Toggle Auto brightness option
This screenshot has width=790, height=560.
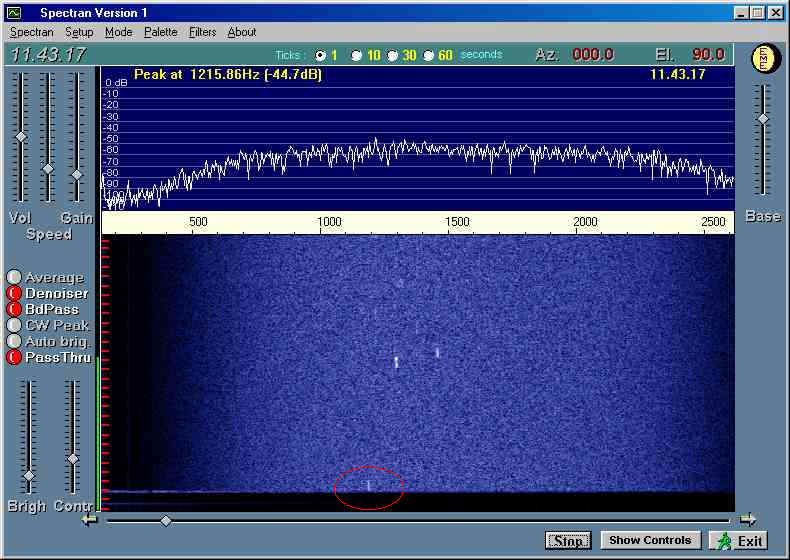pos(14,341)
